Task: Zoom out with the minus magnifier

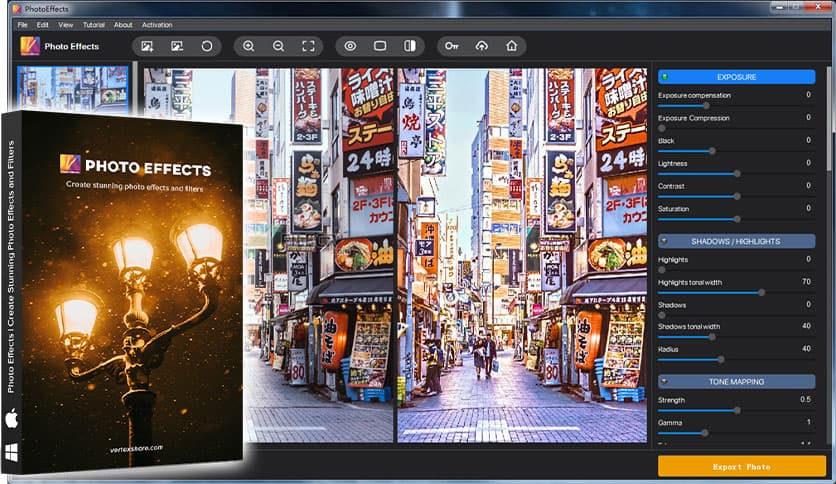Action: point(278,46)
